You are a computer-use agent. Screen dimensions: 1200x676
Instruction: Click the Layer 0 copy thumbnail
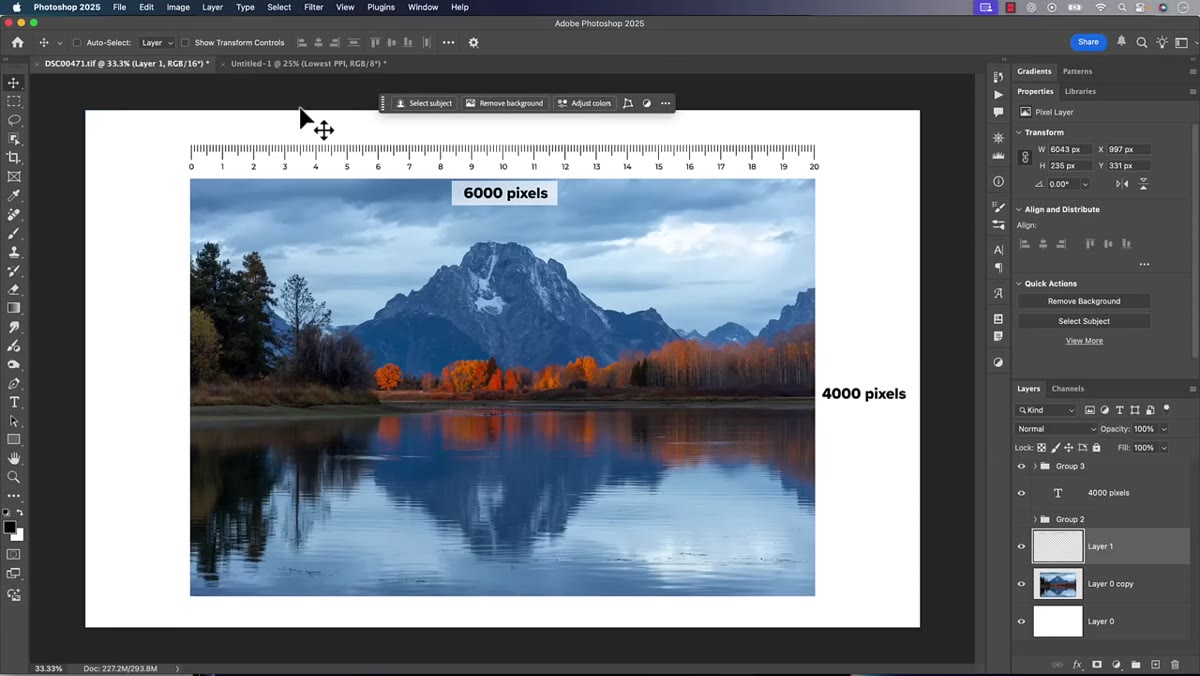[x=1058, y=584]
